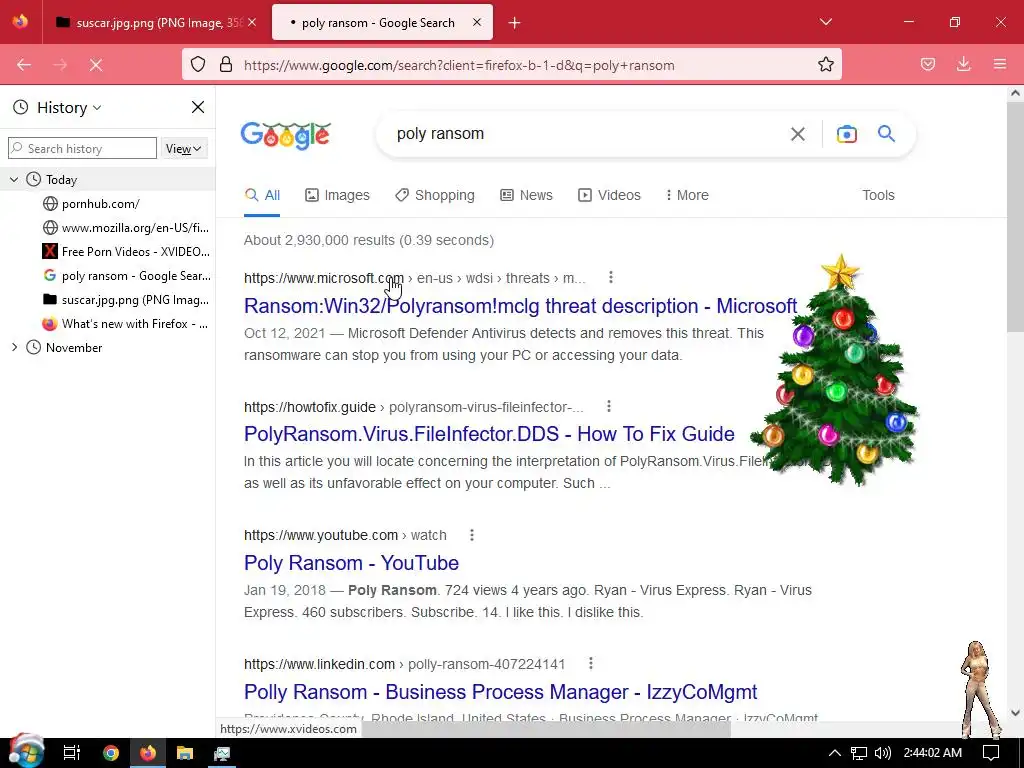Switch to News results tab
1024x768 pixels.
(526, 195)
